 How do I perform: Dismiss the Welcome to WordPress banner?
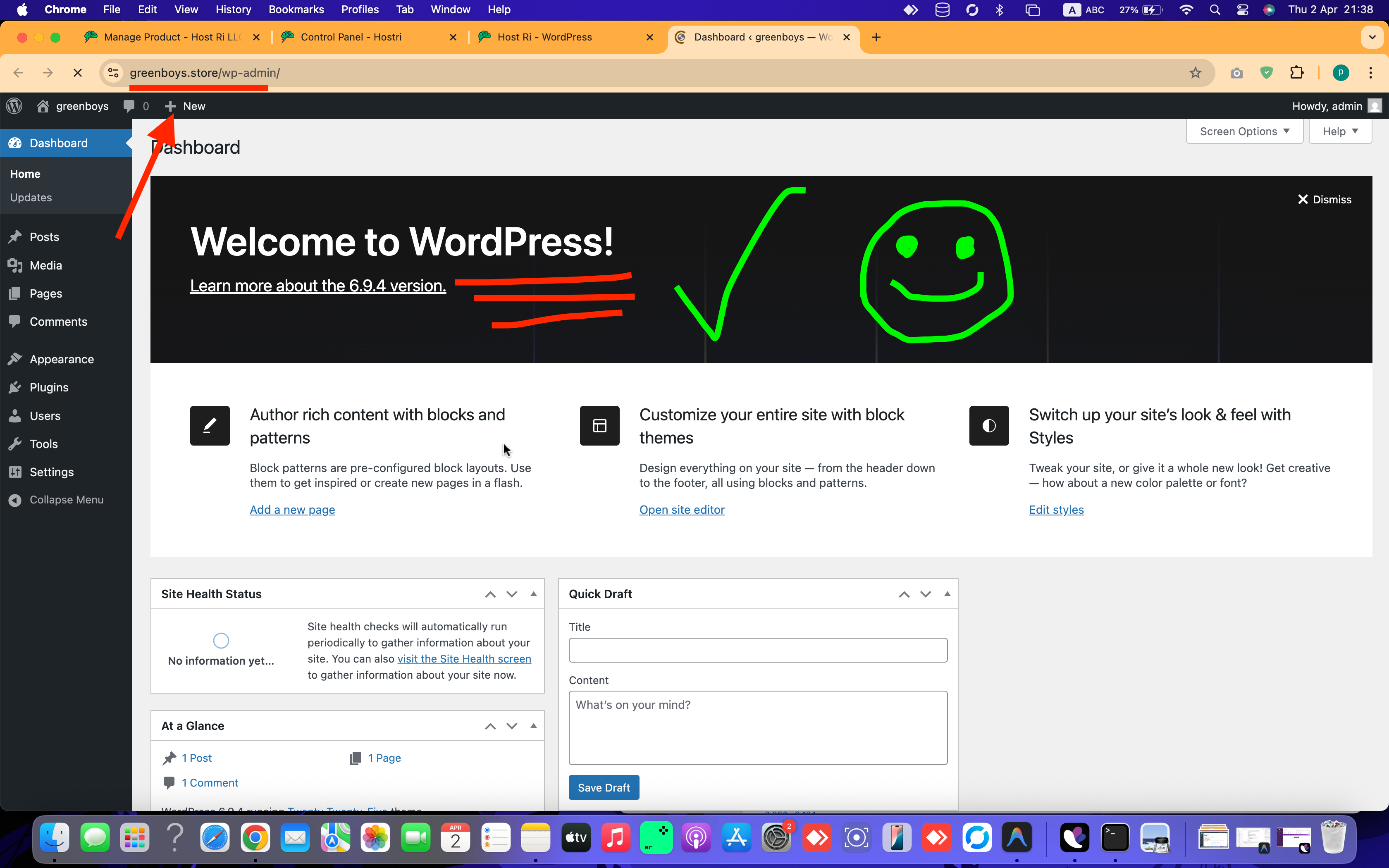[1325, 200]
